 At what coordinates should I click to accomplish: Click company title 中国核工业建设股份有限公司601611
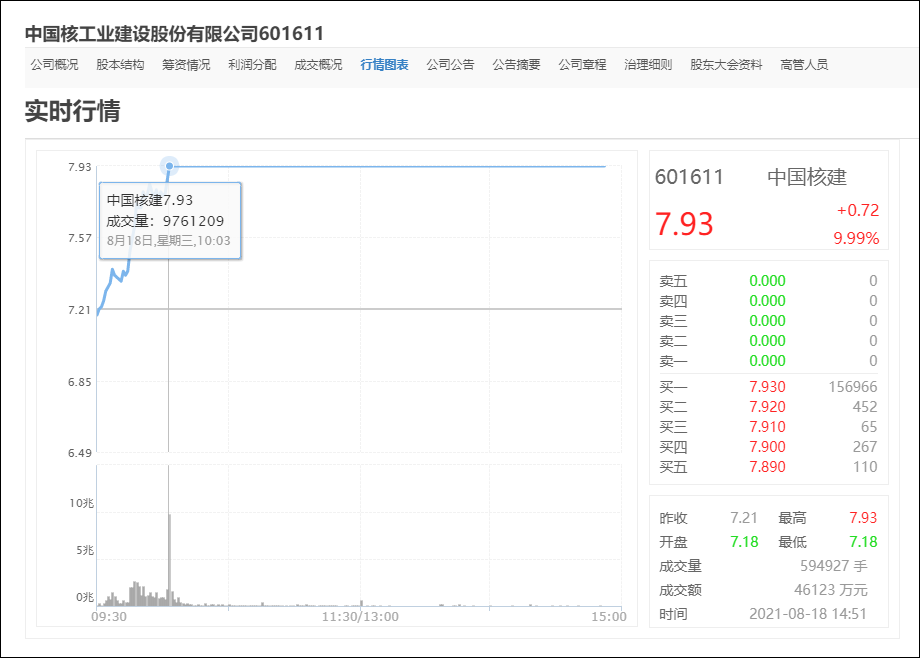point(174,33)
